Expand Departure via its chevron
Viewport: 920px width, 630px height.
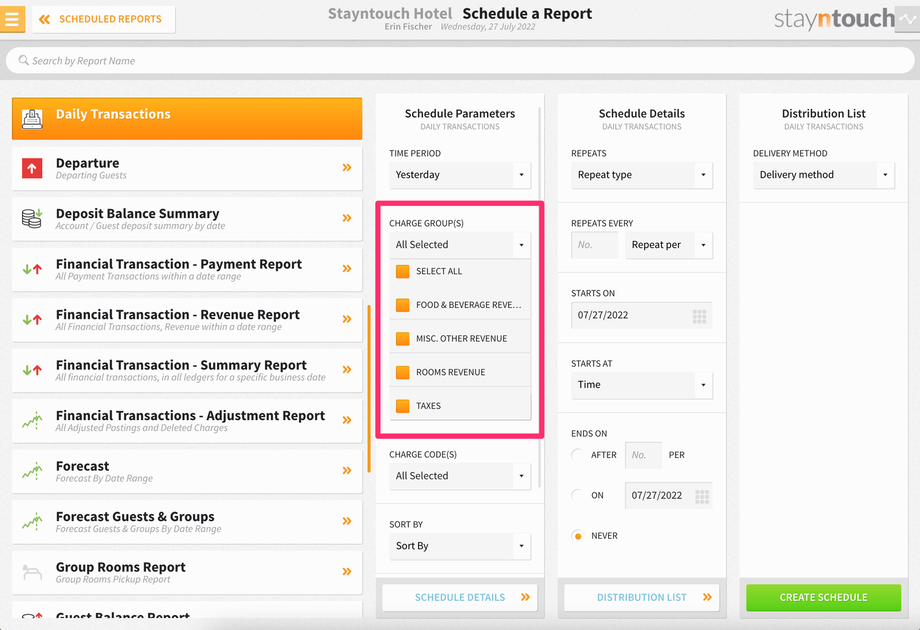point(347,168)
